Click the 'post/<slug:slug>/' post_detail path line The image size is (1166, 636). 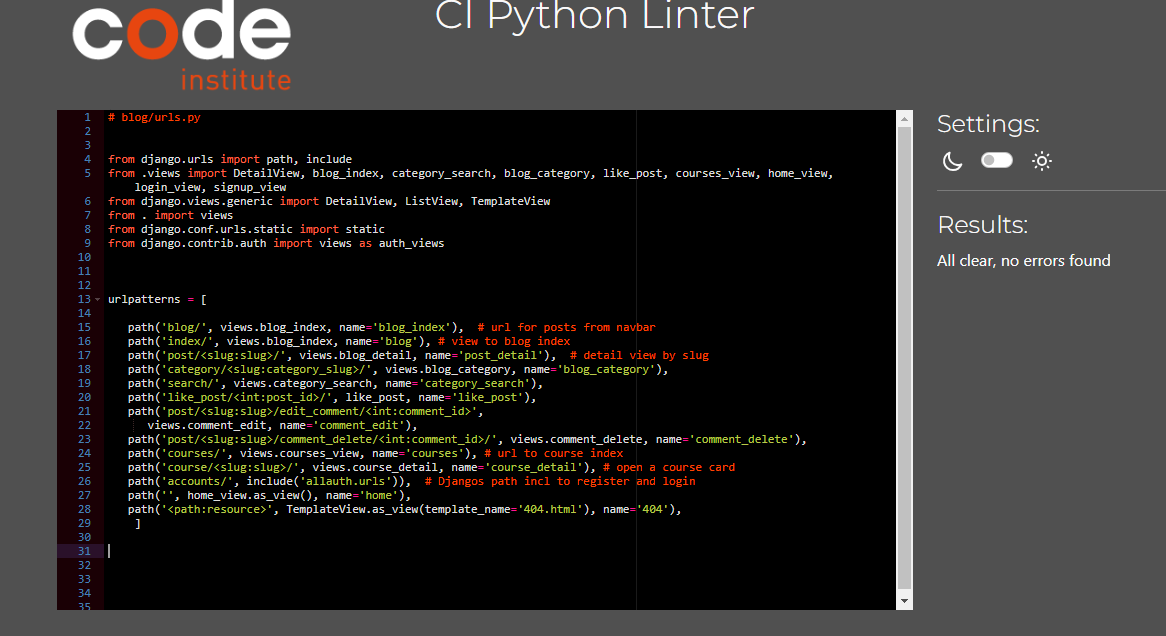click(x=418, y=356)
